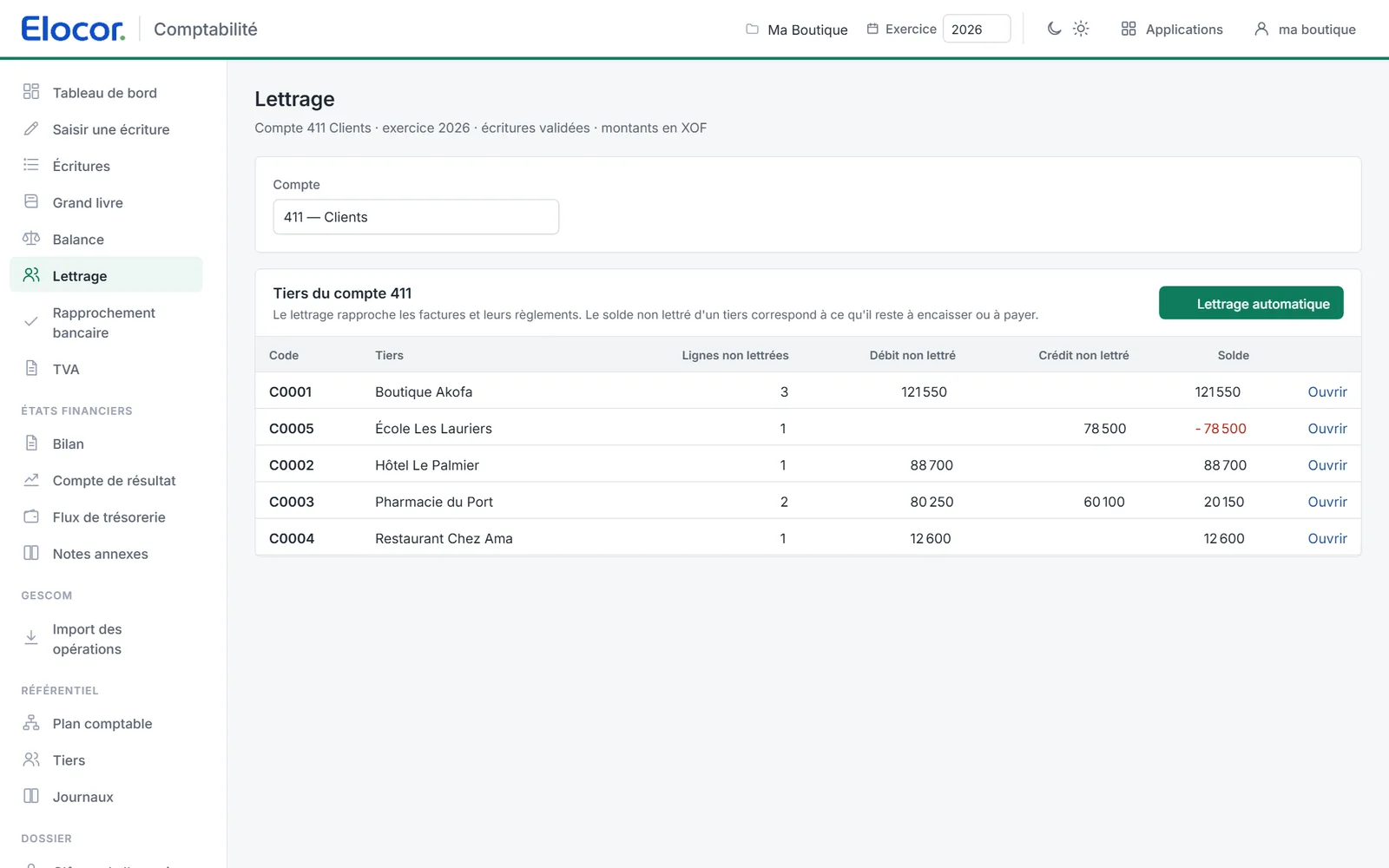Image resolution: width=1389 pixels, height=868 pixels.
Task: Click the list icon beside Écritures
Action: click(x=31, y=165)
